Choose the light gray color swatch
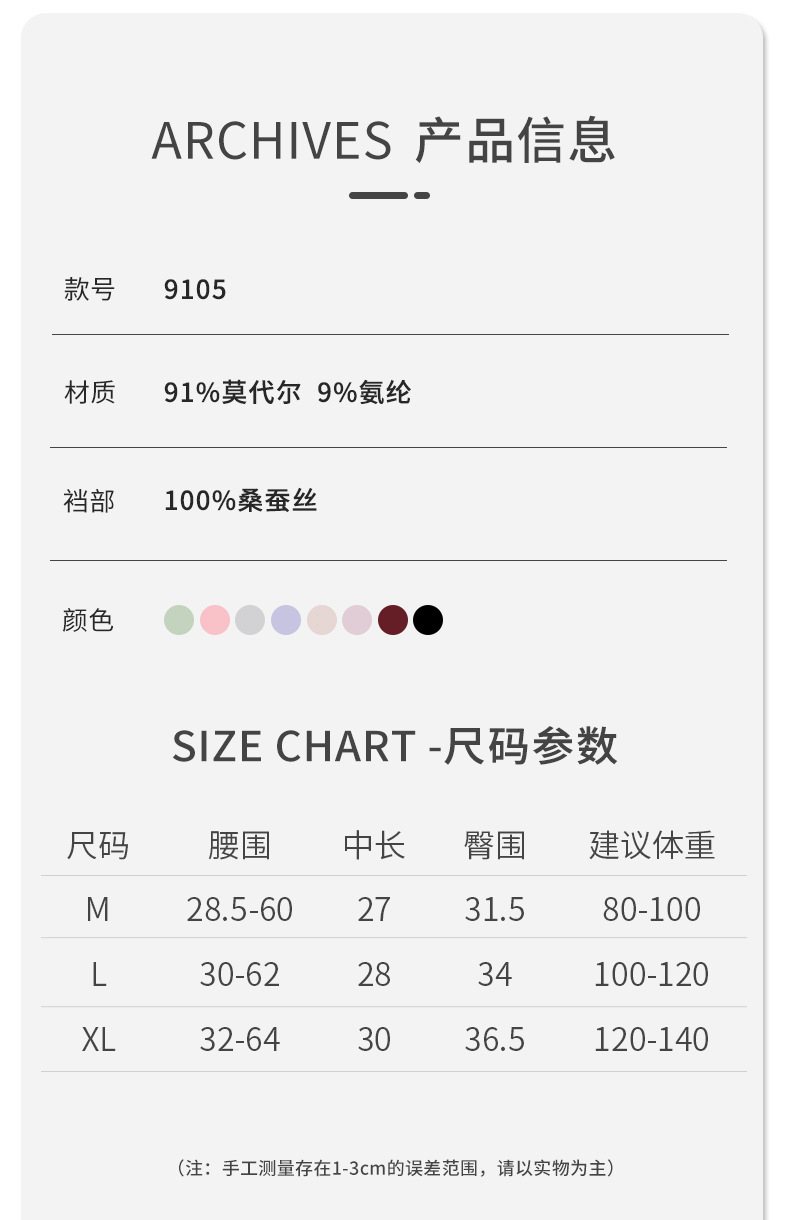790x1220 pixels. 250,620
